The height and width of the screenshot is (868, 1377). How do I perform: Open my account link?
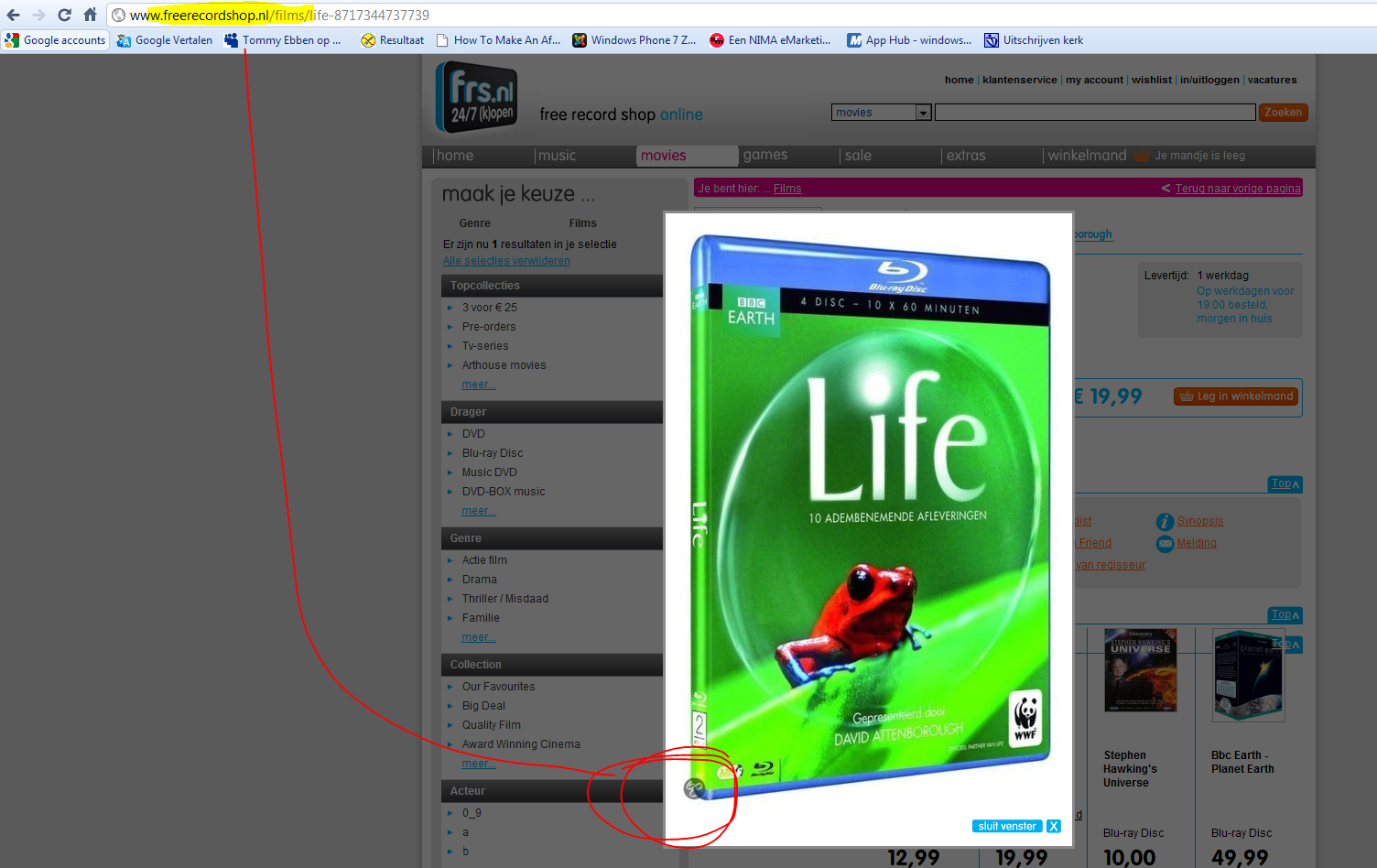coord(1094,80)
